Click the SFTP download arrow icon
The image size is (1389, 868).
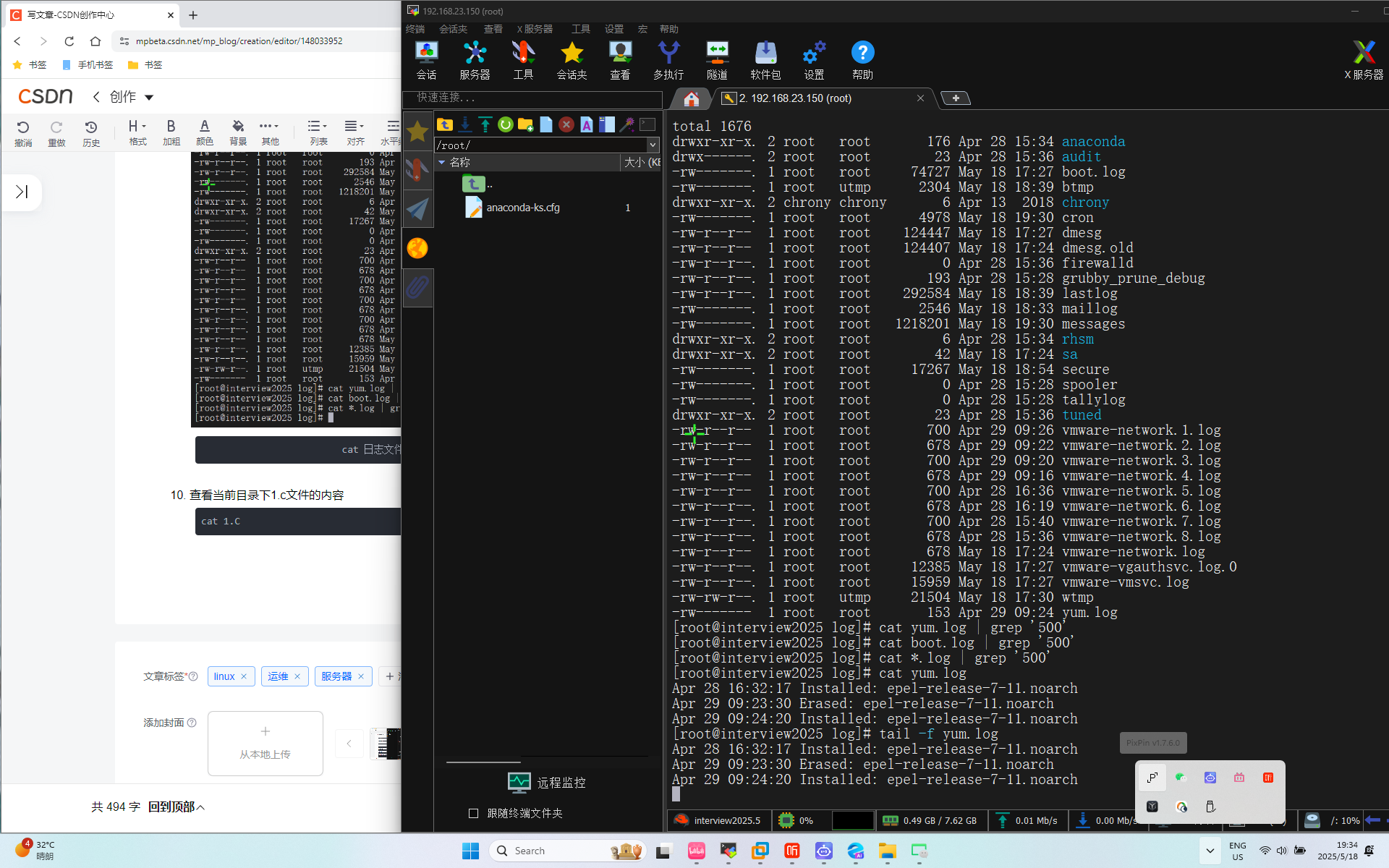click(465, 124)
